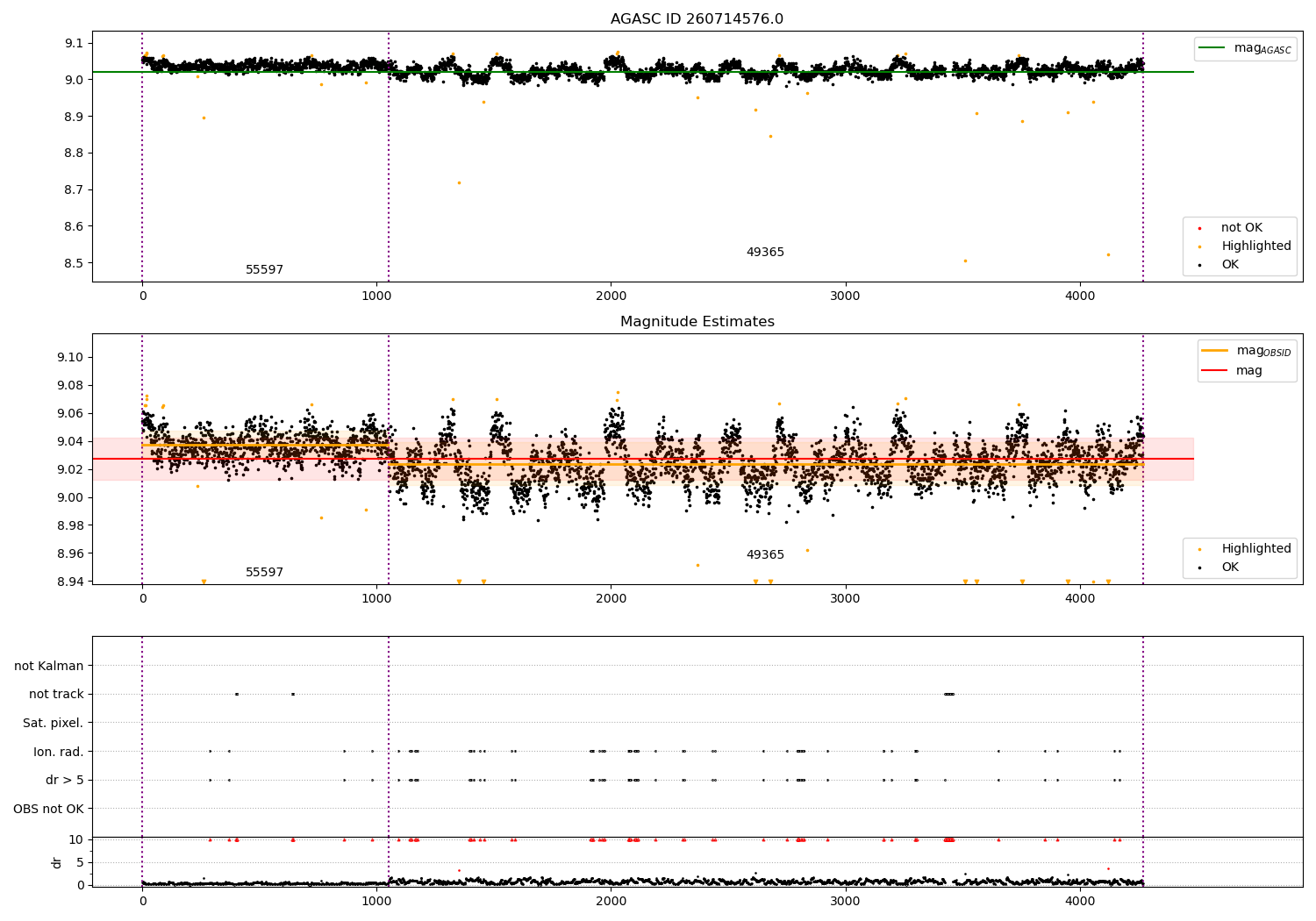
Task: Click the 8.9 tick on the top plot
Action: pos(74,117)
